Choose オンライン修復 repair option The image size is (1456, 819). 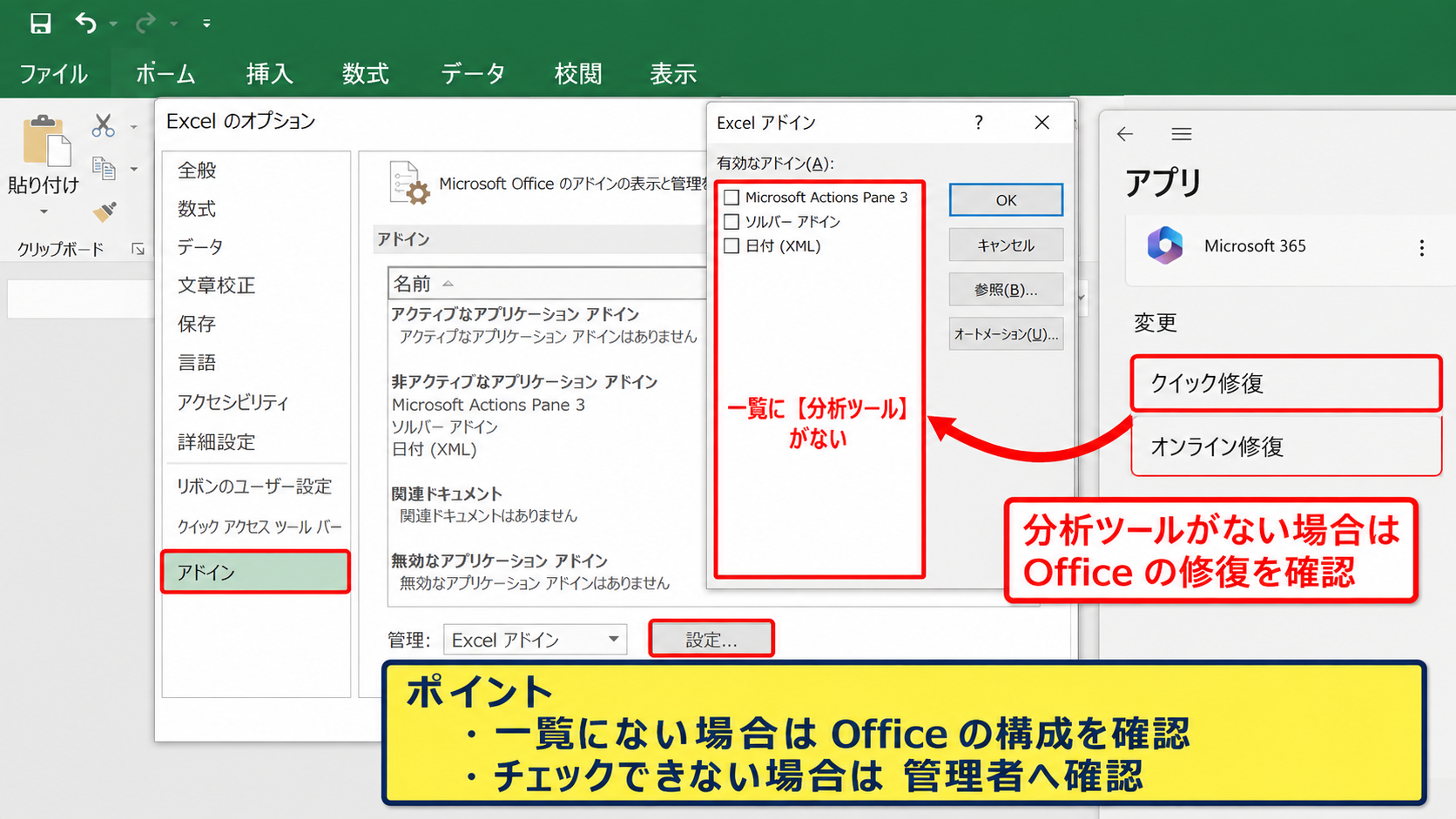pyautogui.click(x=1286, y=446)
